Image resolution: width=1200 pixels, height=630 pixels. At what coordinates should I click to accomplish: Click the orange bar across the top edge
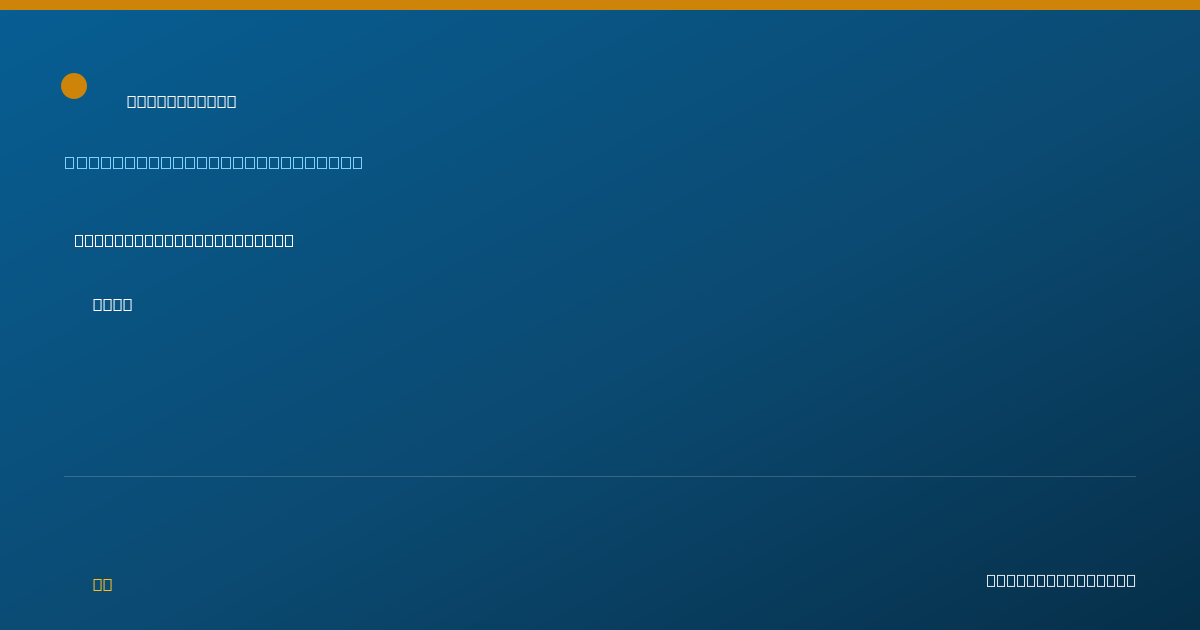600,5
